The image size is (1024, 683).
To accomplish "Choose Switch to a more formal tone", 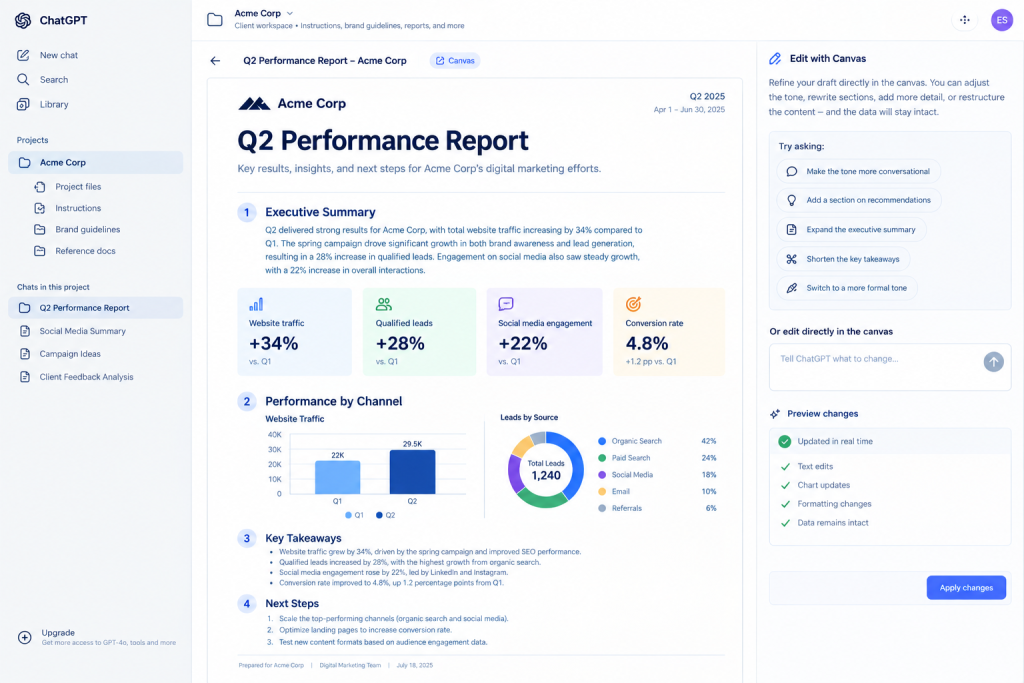I will 847,288.
